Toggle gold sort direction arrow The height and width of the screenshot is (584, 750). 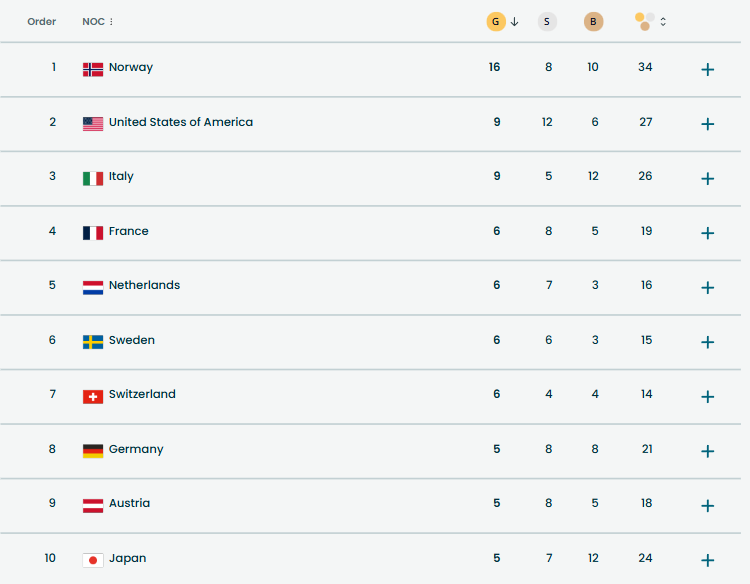tap(514, 22)
